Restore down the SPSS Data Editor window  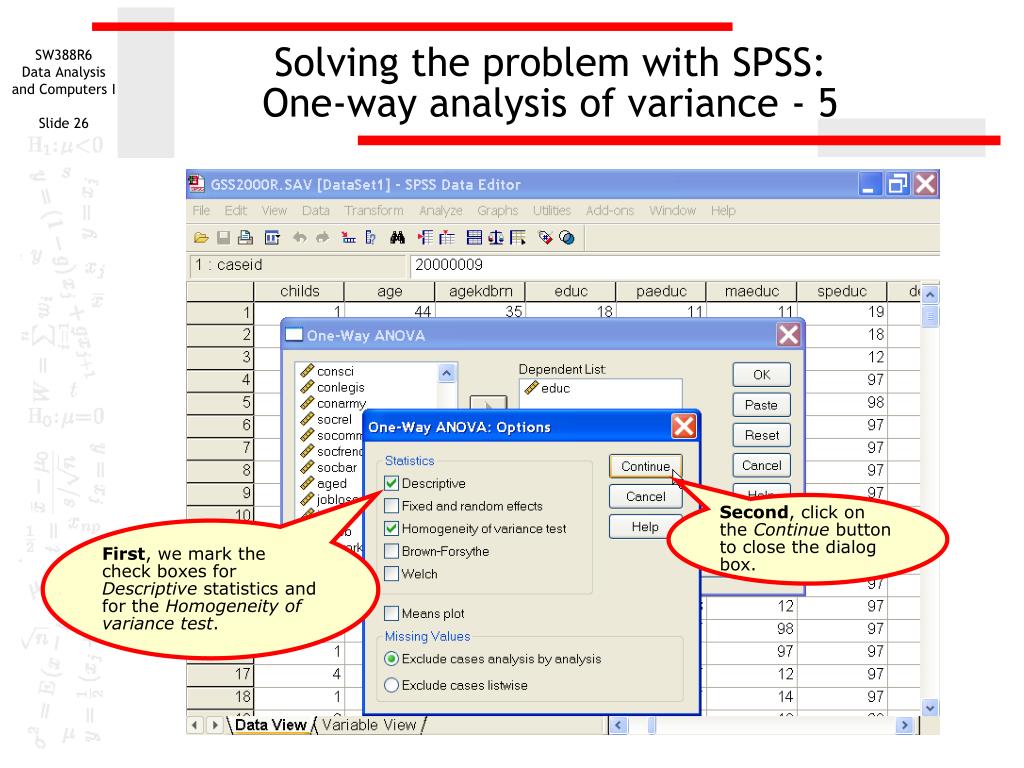pos(897,184)
